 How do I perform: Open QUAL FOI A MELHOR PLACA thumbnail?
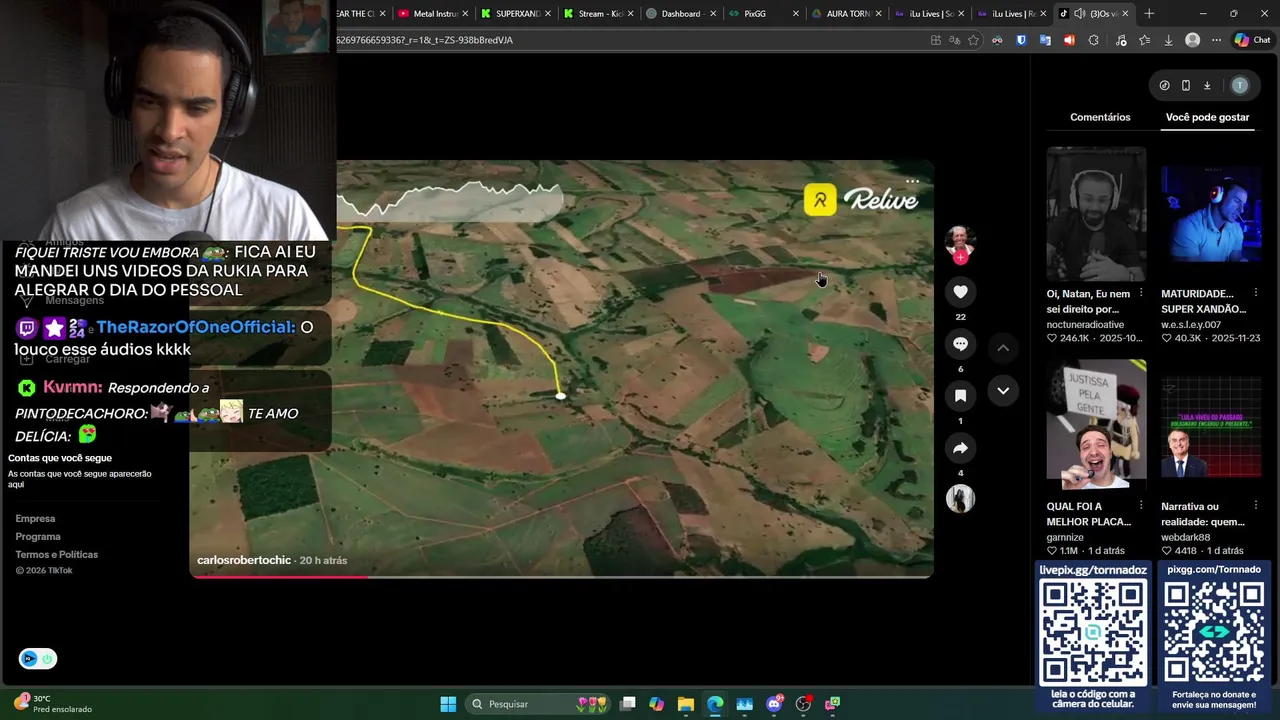1096,427
